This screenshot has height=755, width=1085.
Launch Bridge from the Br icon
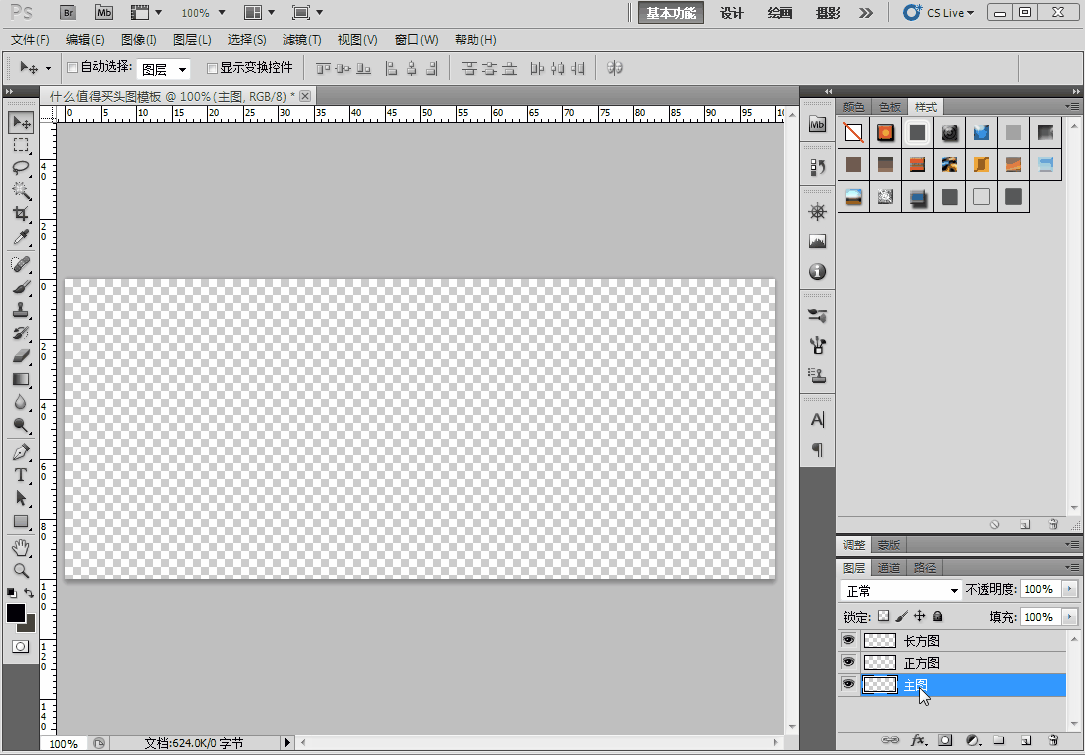pos(68,12)
